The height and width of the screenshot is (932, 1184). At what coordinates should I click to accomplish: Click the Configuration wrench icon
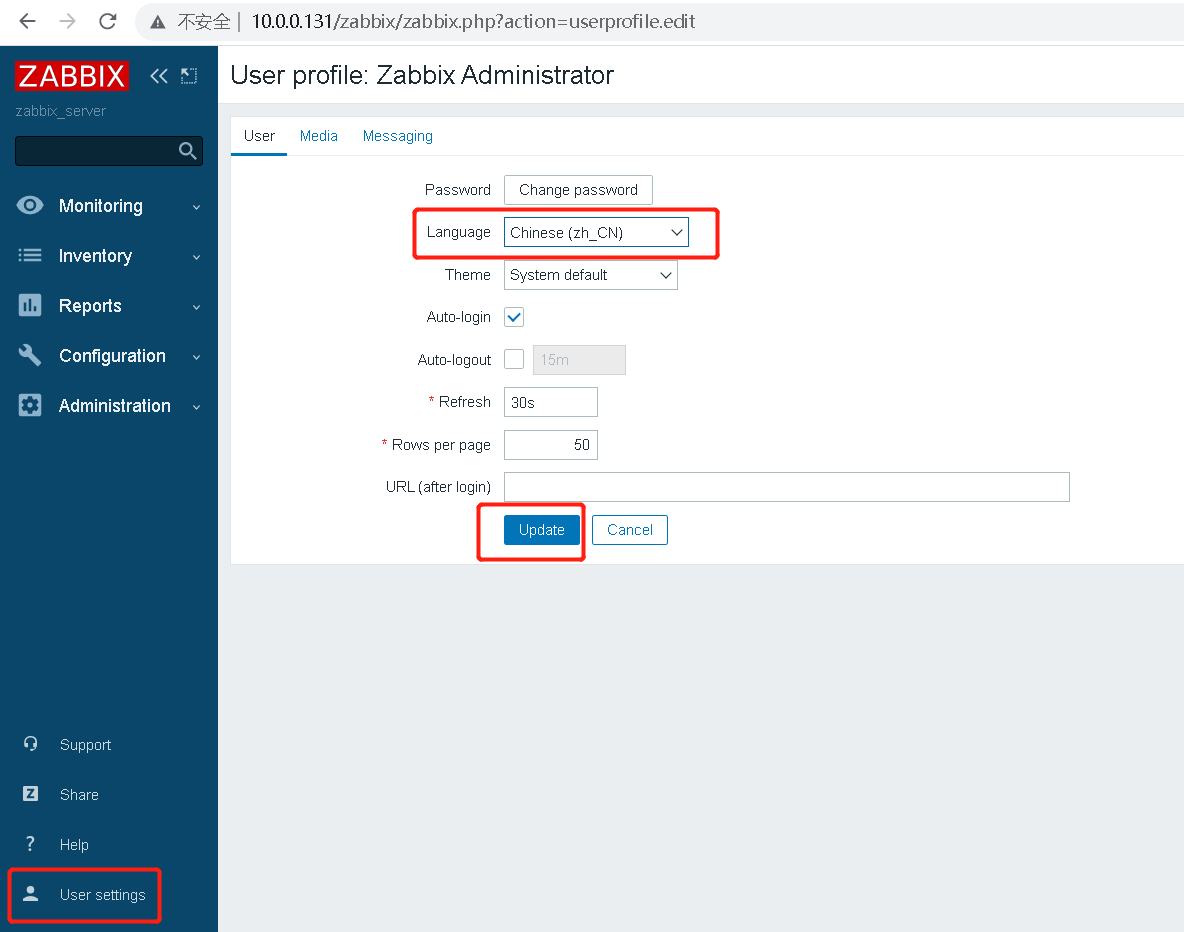(x=30, y=355)
